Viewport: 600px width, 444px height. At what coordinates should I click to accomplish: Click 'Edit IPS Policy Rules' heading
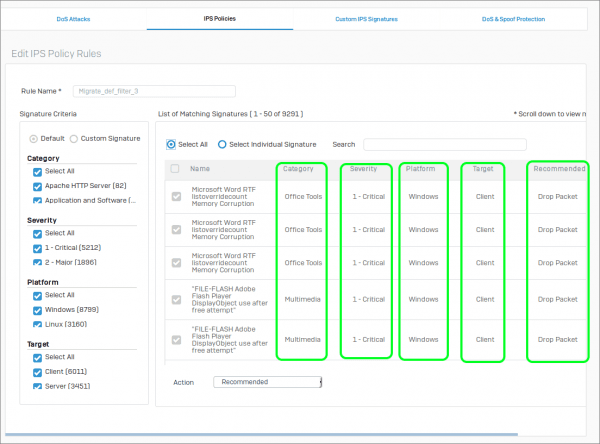click(x=56, y=54)
